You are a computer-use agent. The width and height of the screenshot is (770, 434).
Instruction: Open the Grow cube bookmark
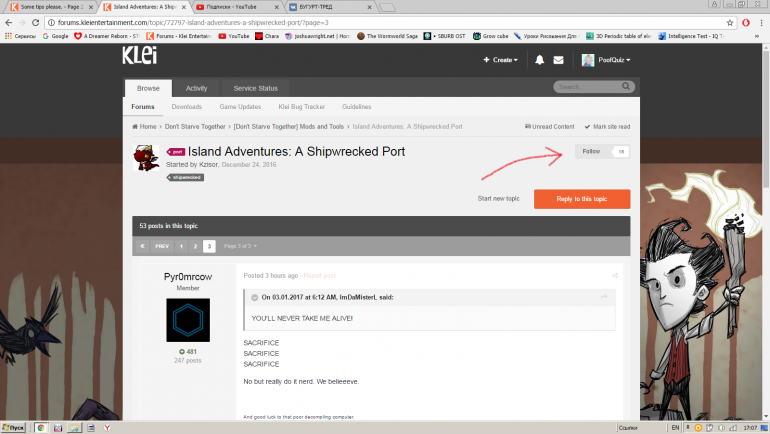(x=491, y=36)
